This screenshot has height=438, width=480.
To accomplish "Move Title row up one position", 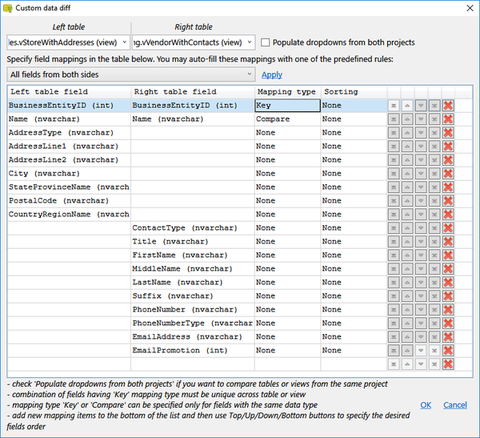I will pos(407,242).
